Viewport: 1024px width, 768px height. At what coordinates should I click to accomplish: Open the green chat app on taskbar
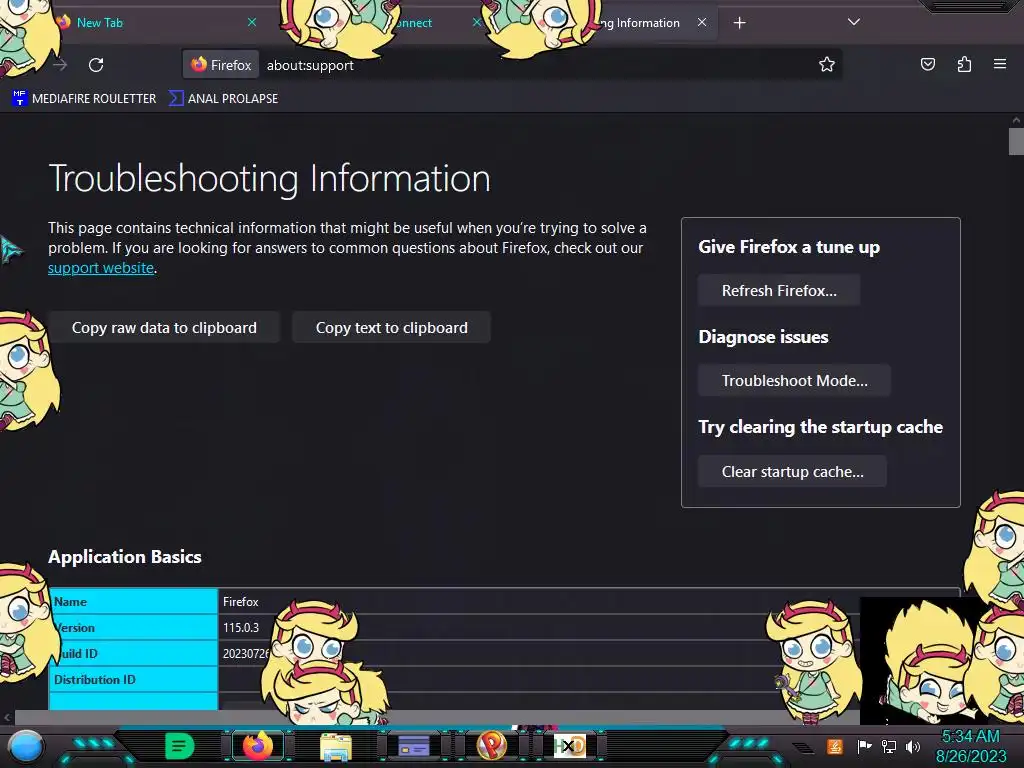(x=180, y=746)
